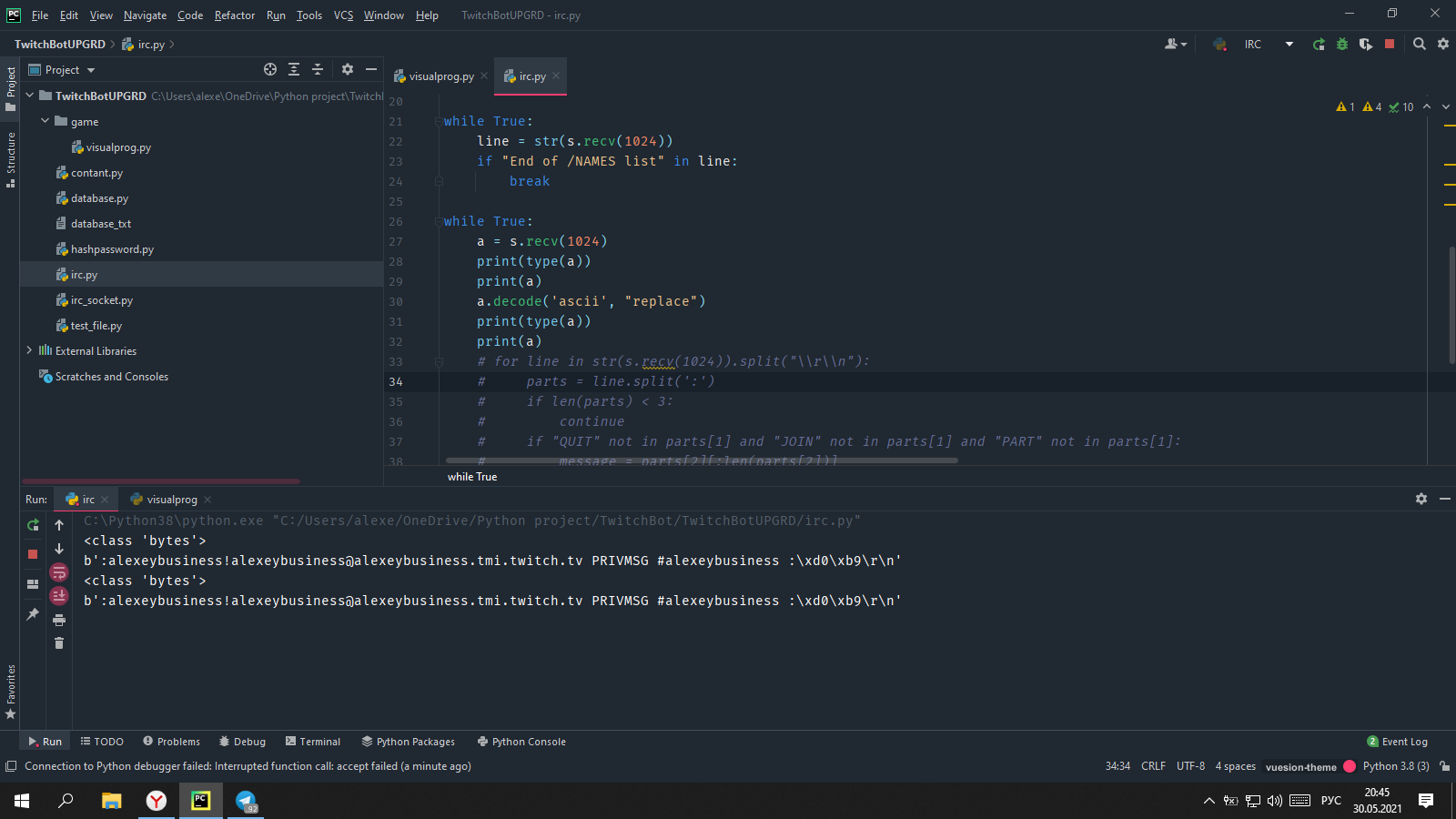Screen dimensions: 1456x819
Task: Open Telegram from the Windows taskbar
Action: coord(247,801)
